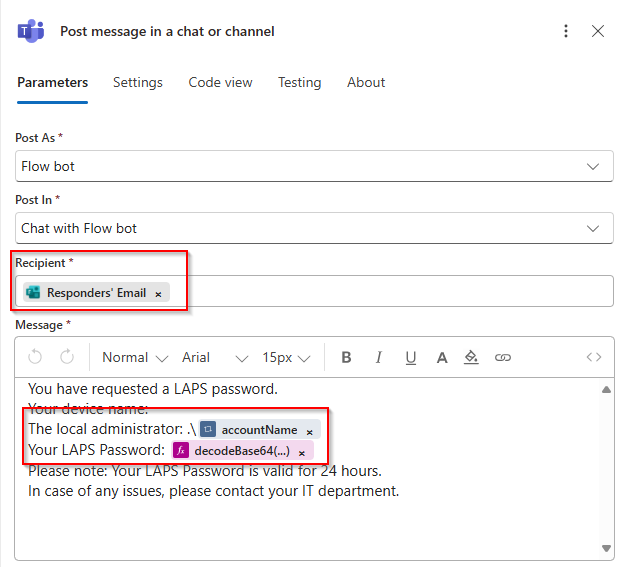
Task: Open the Testing tab
Action: coord(299,83)
